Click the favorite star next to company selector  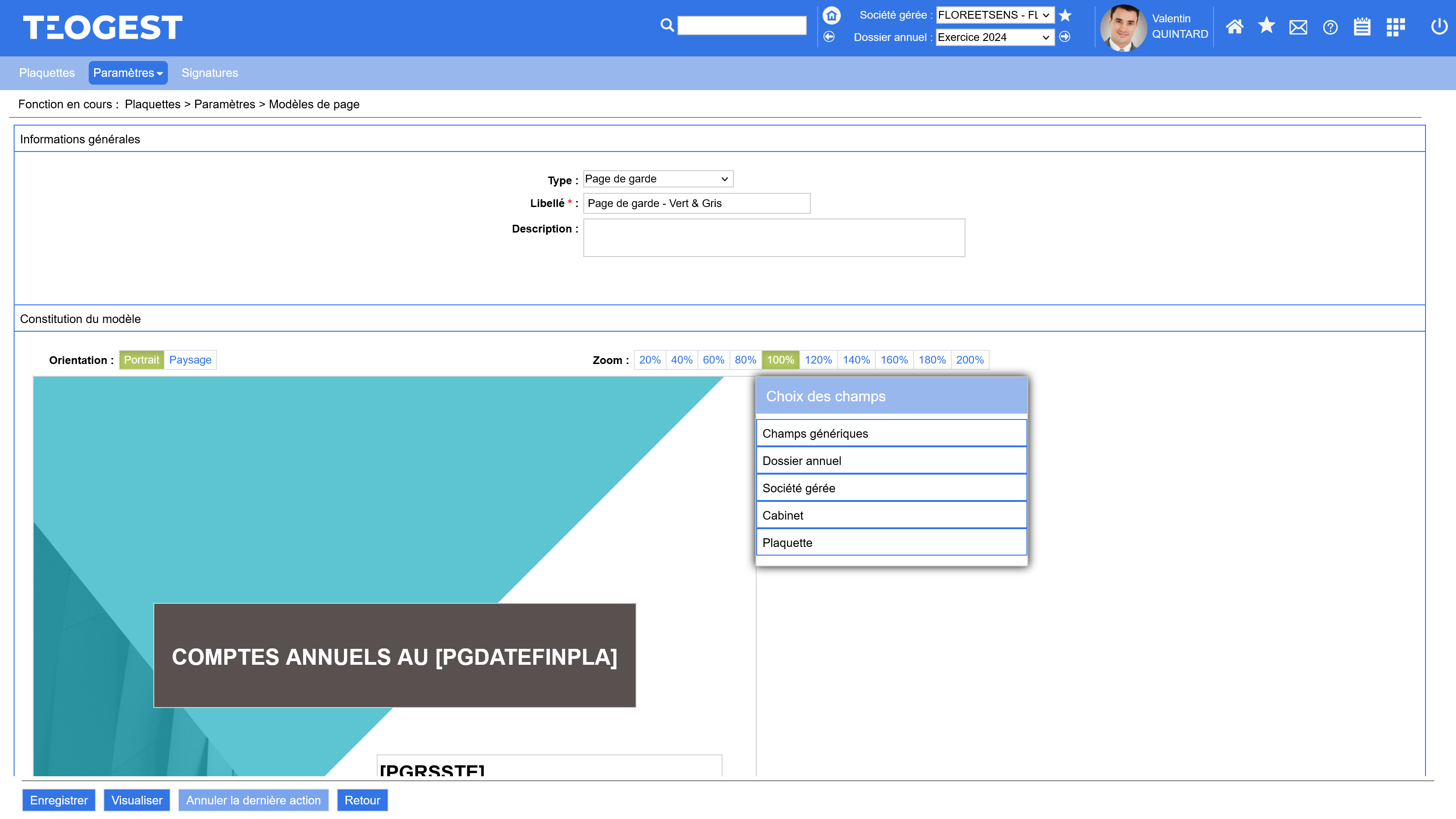tap(1066, 15)
